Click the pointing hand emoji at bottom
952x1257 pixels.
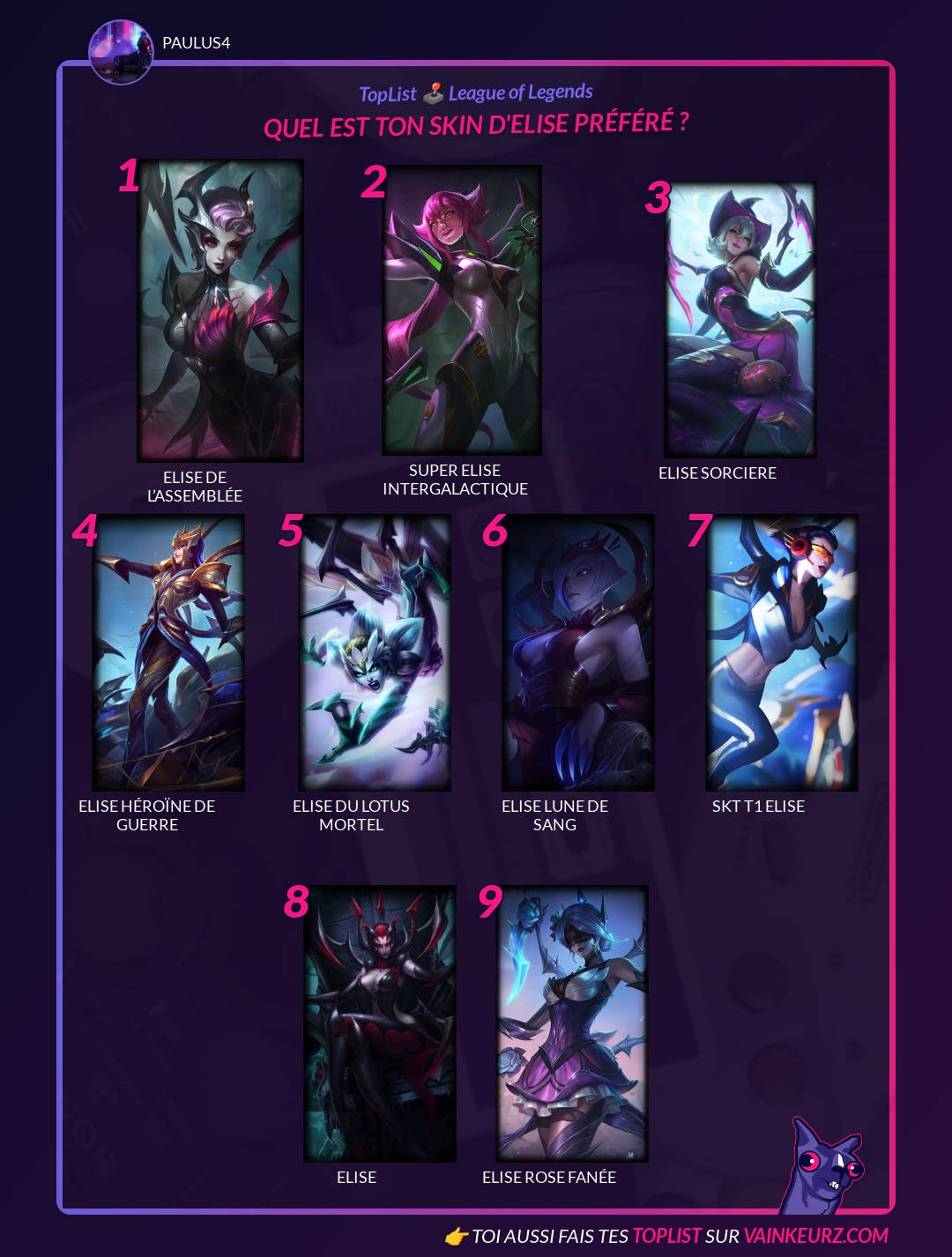tap(456, 1237)
